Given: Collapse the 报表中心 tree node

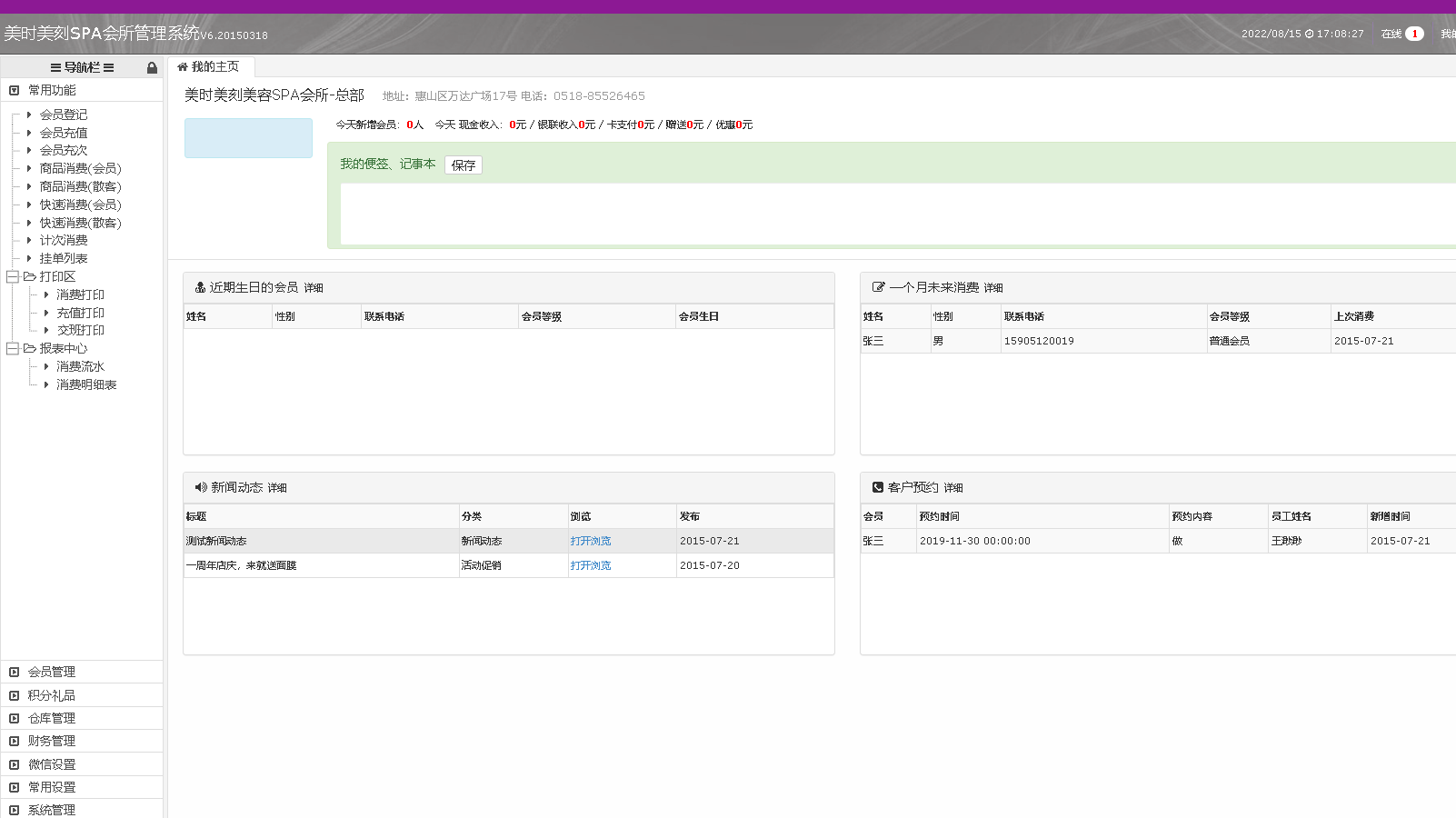Looking at the screenshot, I should (x=13, y=348).
